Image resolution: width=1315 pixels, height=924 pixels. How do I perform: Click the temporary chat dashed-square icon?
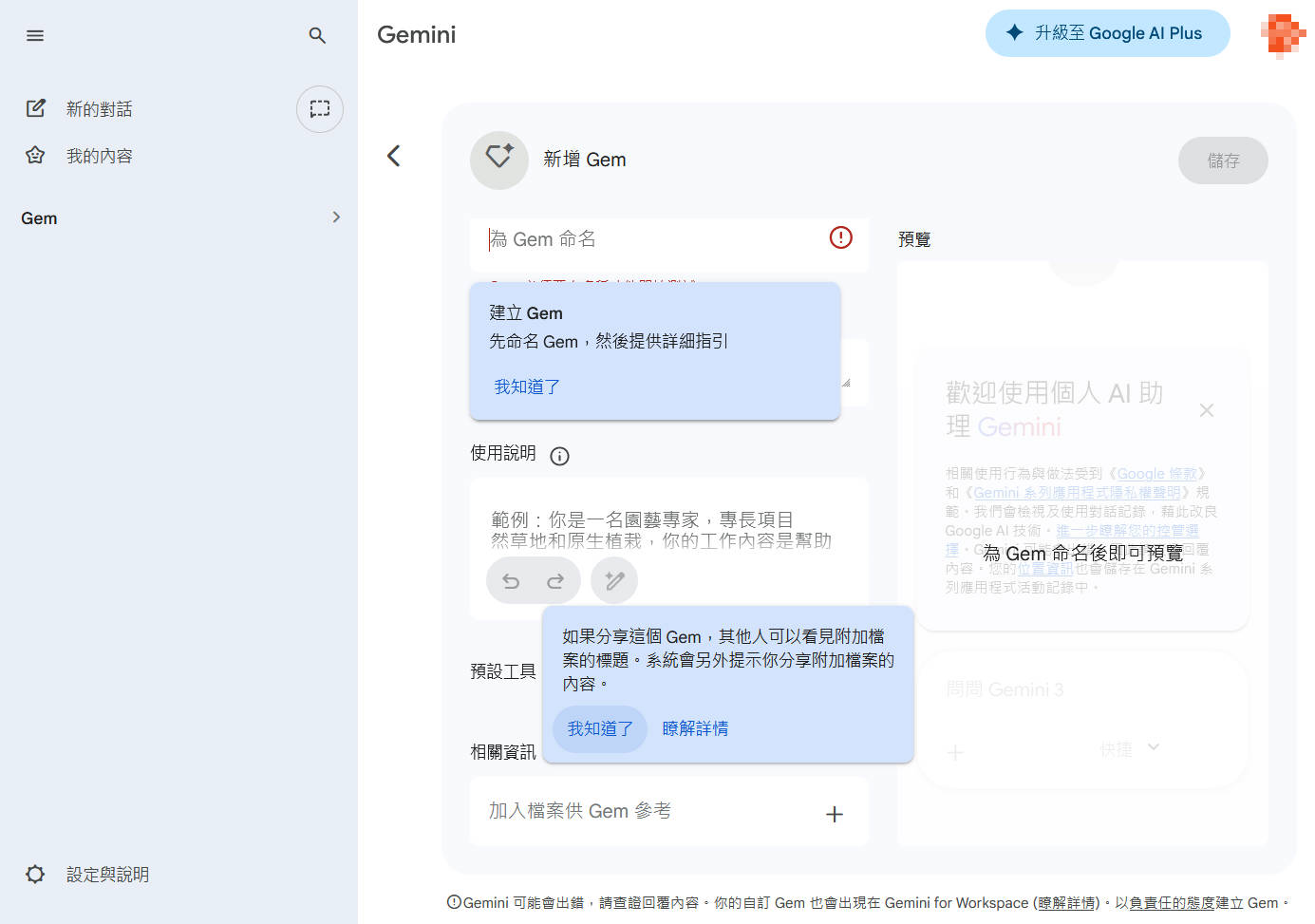(320, 109)
